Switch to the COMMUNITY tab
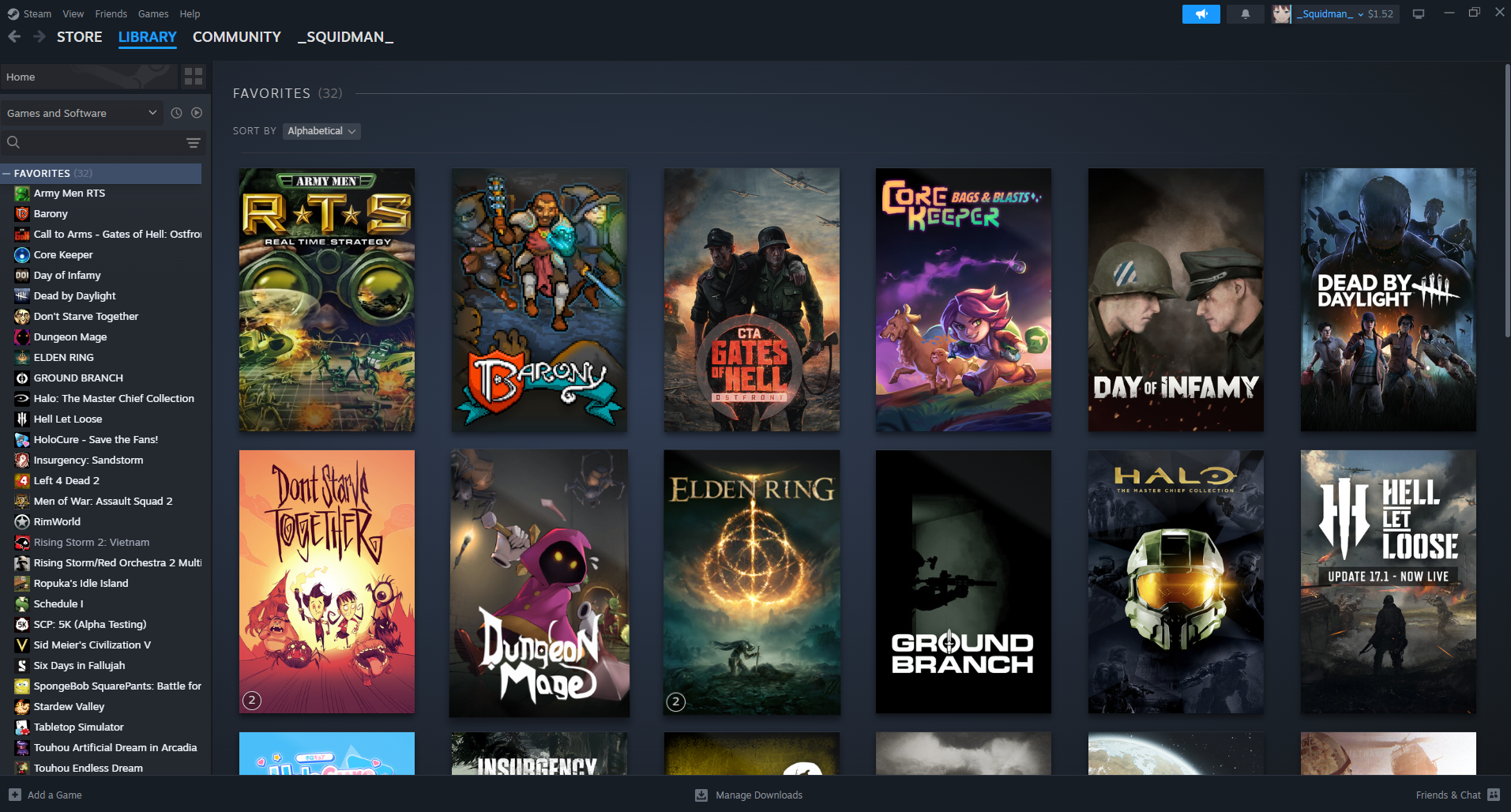This screenshot has width=1511, height=812. (x=237, y=37)
